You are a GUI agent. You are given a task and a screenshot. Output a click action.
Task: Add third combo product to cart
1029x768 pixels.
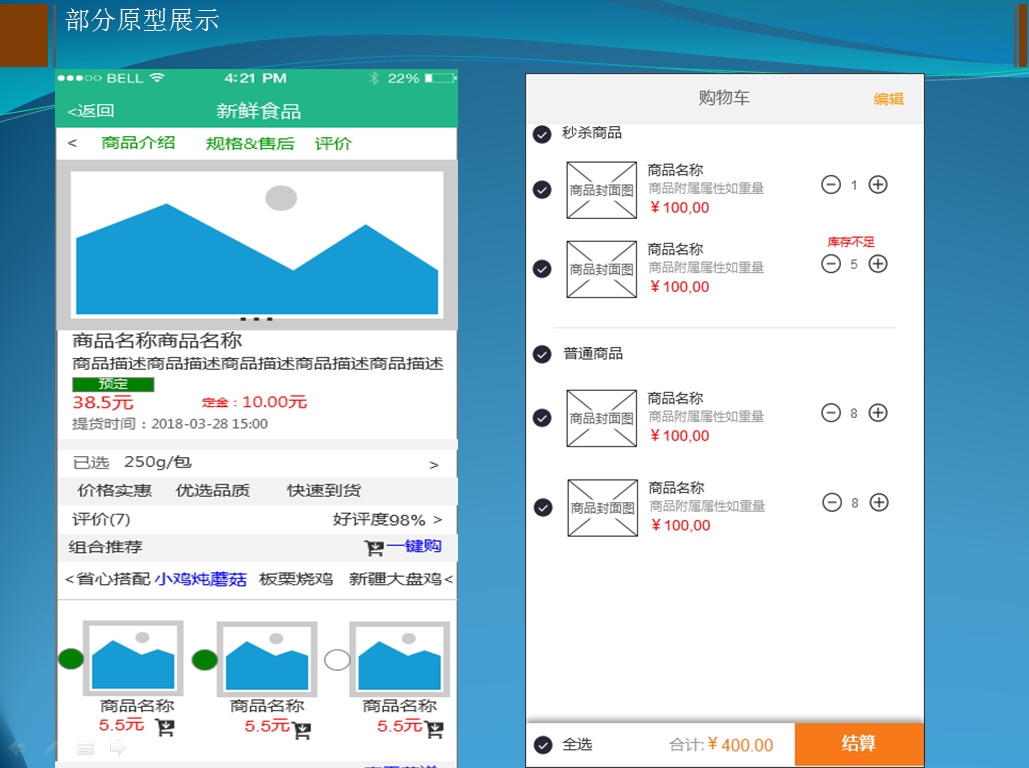point(434,729)
